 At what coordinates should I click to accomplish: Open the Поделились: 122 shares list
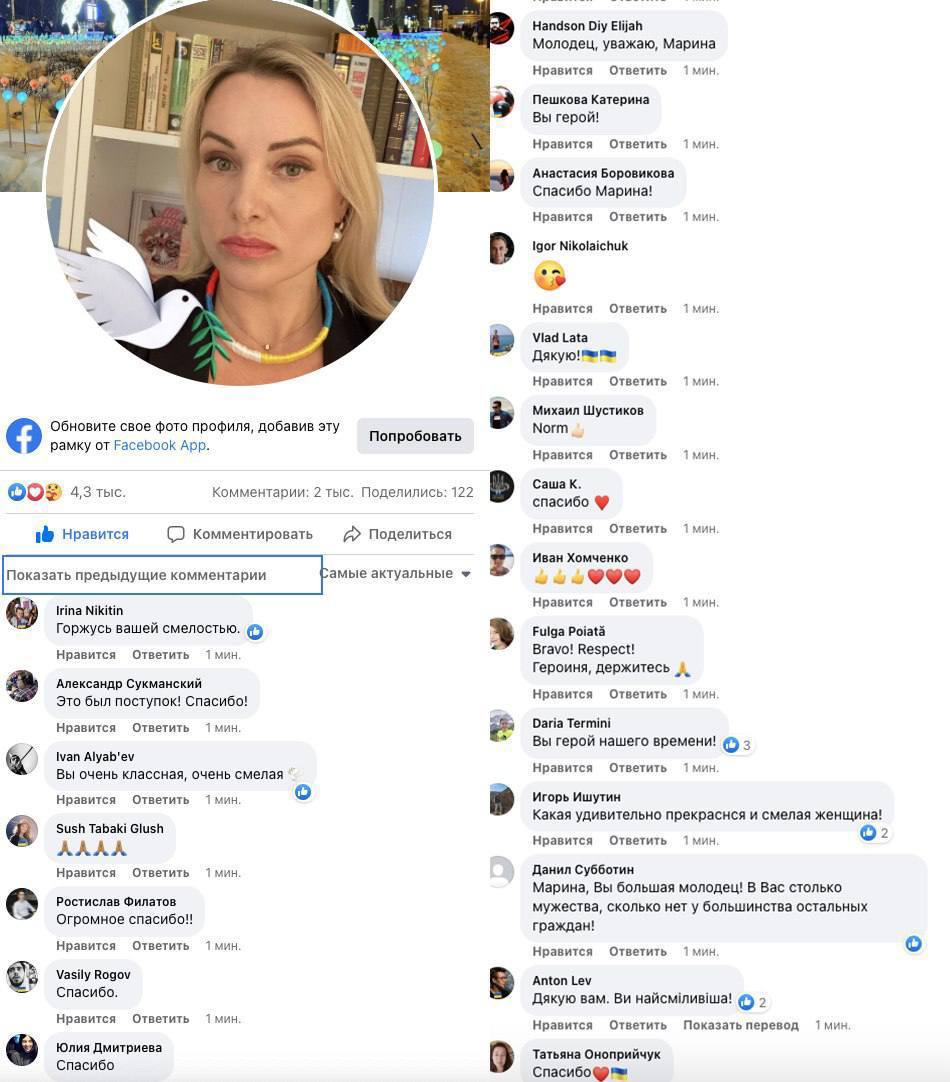417,492
